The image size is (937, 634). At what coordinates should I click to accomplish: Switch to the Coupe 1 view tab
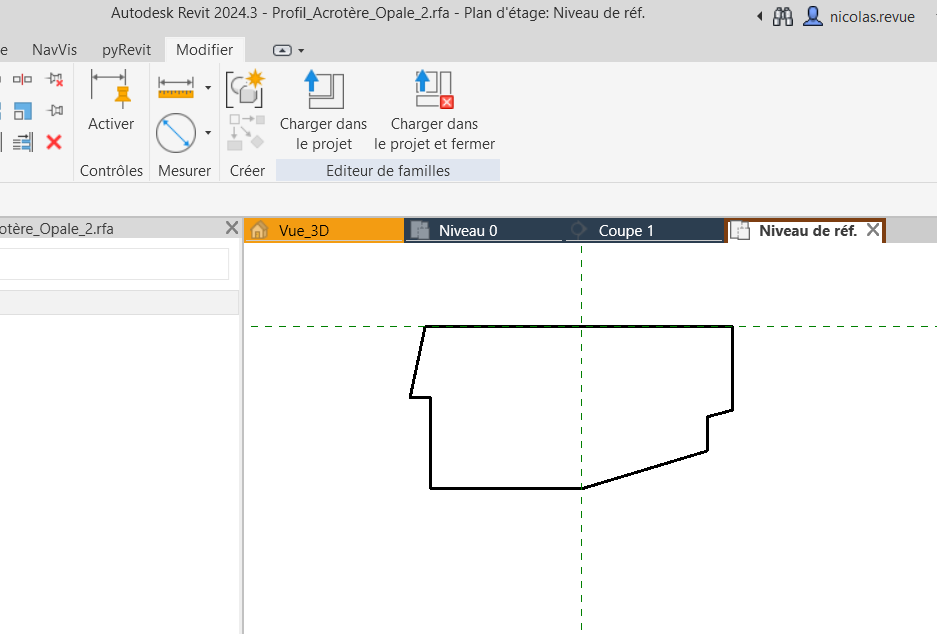[x=644, y=231]
